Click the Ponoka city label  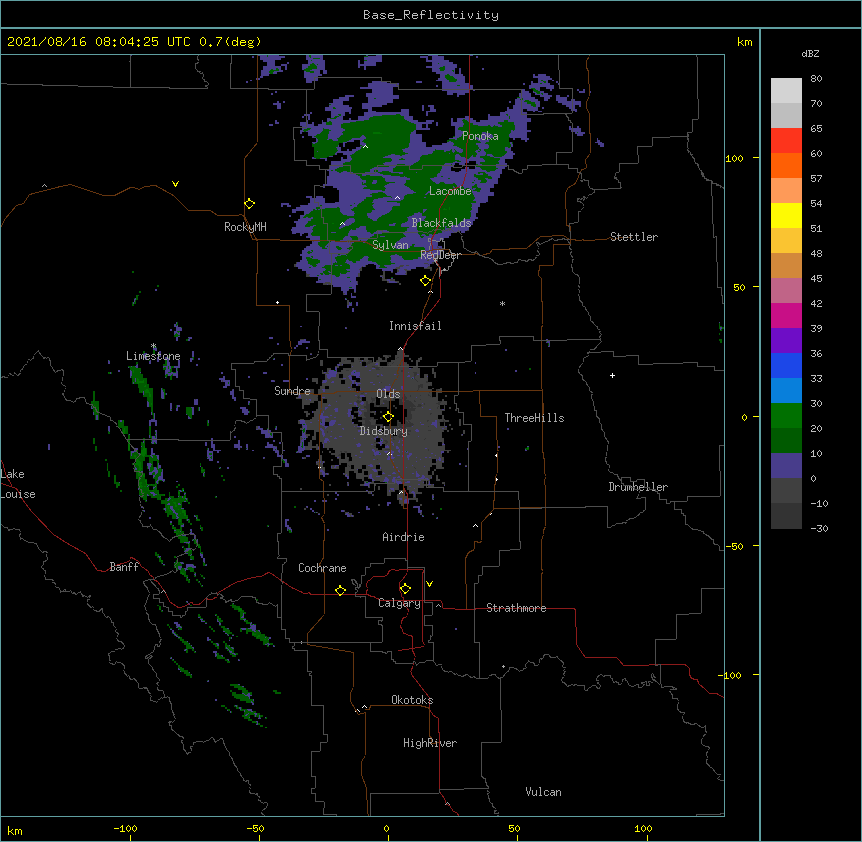pyautogui.click(x=480, y=136)
